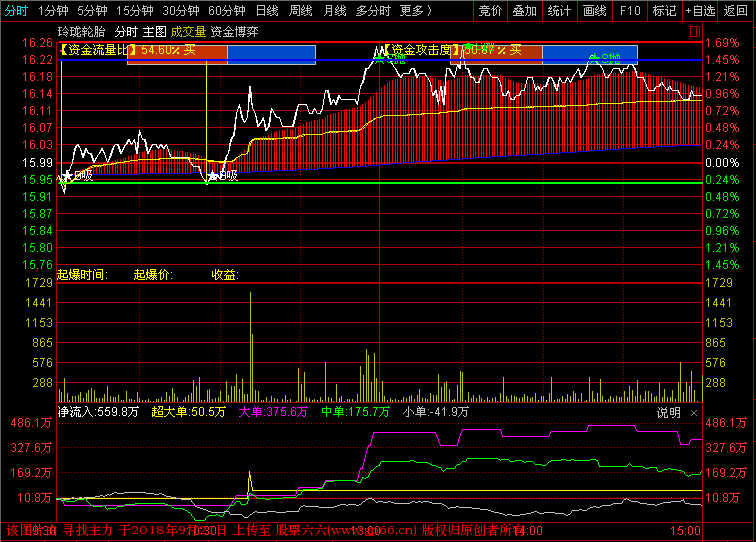The width and height of the screenshot is (756, 542).
Task: Expand the 更多 periods dropdown
Action: 415,11
